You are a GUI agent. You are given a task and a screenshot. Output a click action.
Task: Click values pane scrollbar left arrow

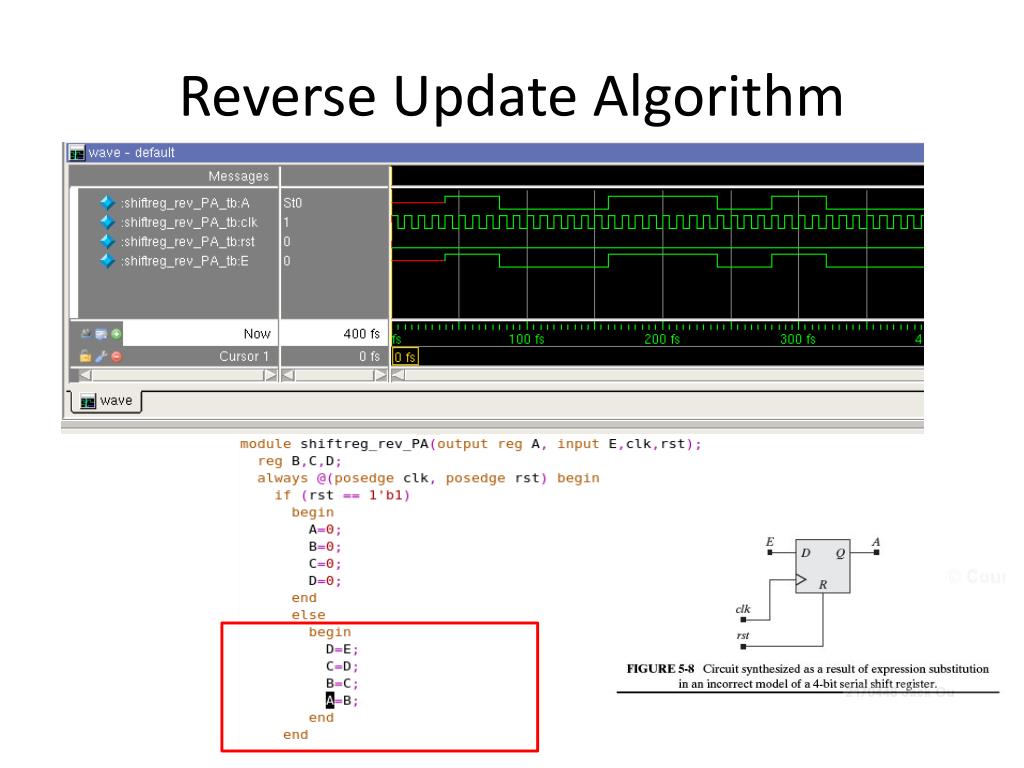(288, 376)
